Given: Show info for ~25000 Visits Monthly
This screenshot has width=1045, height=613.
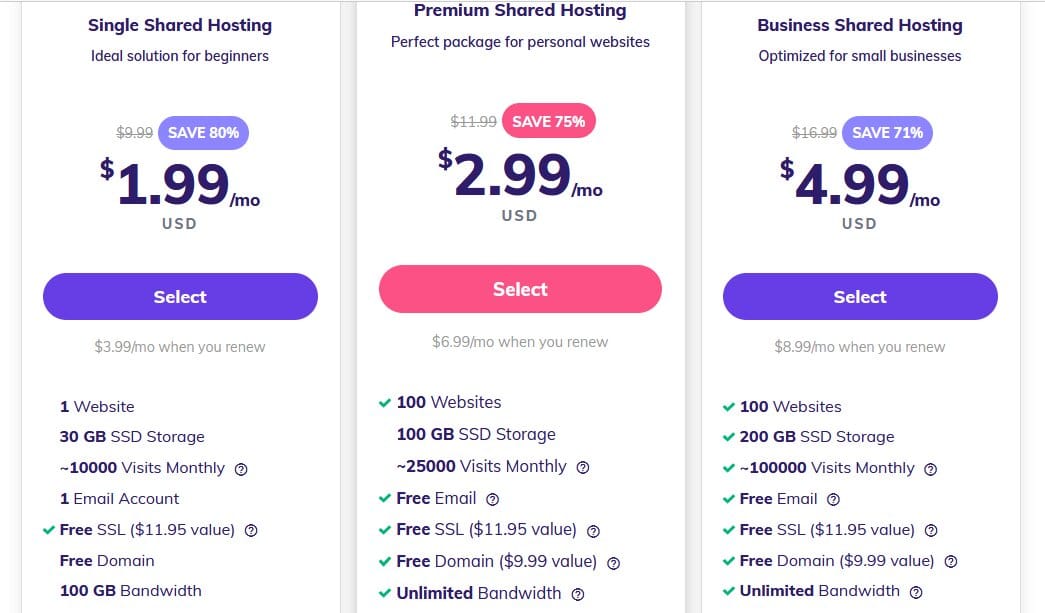Looking at the screenshot, I should [582, 468].
